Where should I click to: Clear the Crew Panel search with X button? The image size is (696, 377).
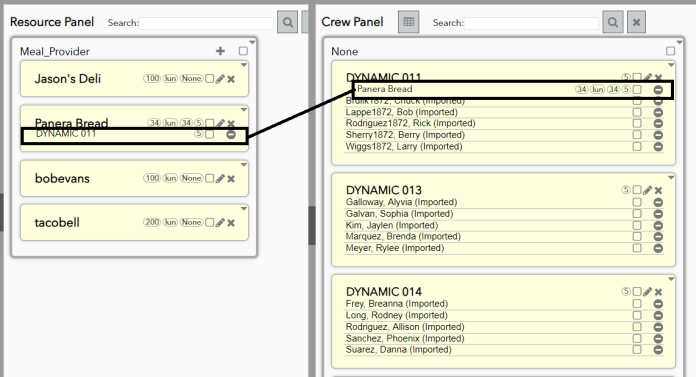pos(636,22)
